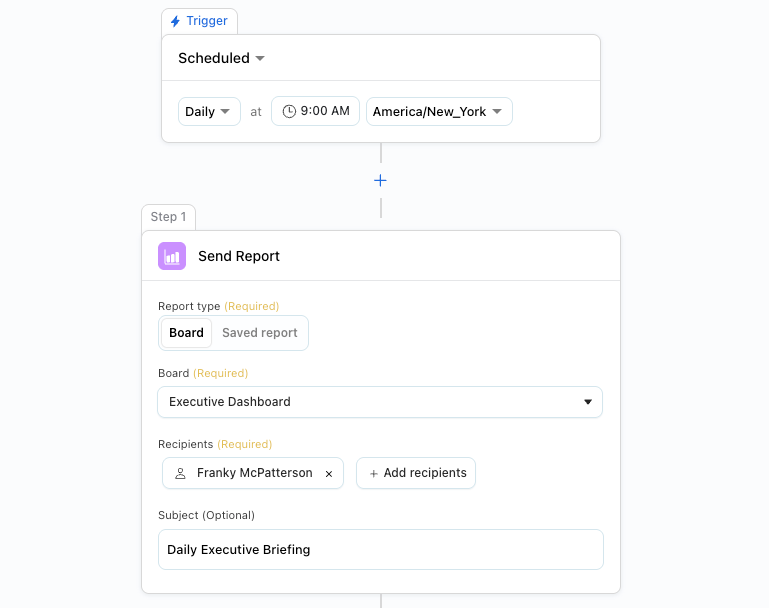Select the Step 1 tab
769x608 pixels.
[168, 217]
